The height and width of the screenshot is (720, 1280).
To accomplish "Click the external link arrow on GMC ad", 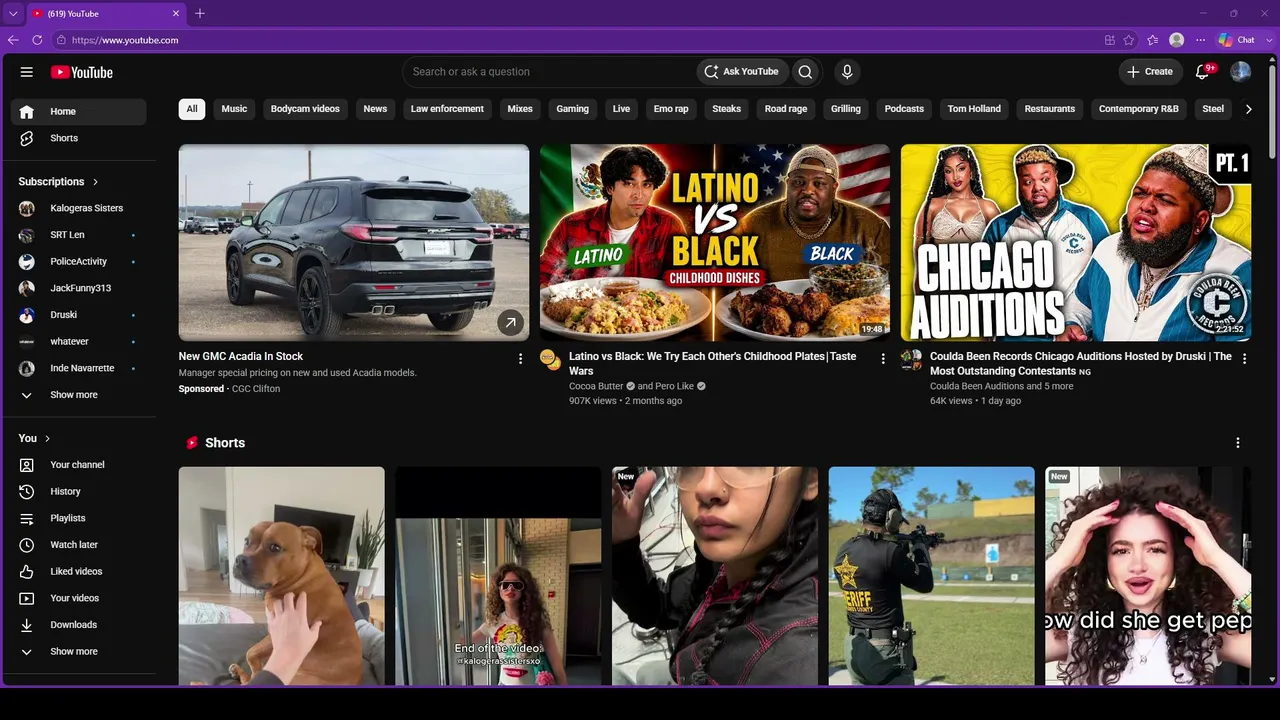I will (510, 322).
